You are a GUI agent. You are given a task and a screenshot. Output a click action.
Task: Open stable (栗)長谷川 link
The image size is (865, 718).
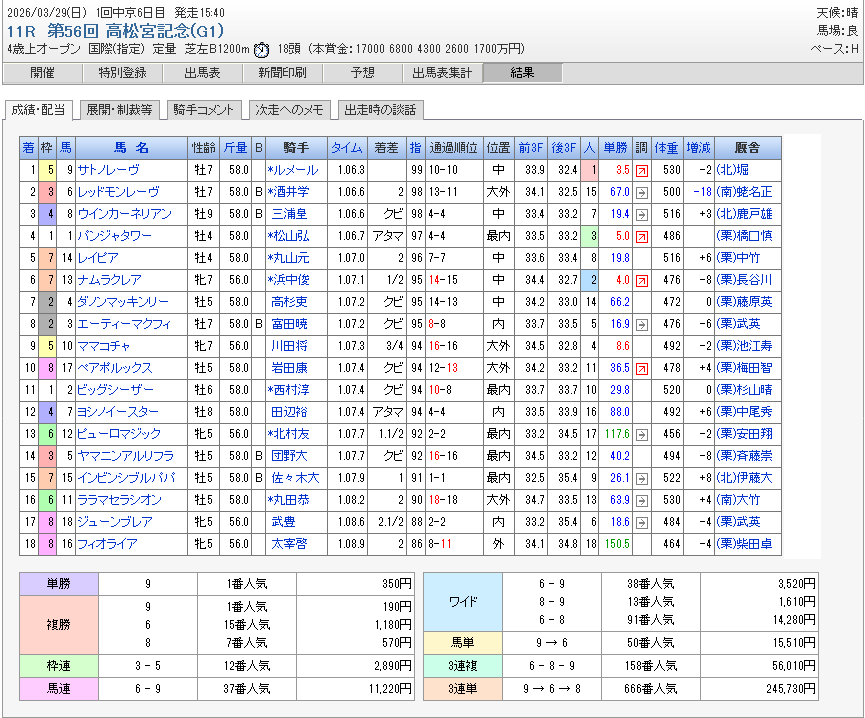744,280
